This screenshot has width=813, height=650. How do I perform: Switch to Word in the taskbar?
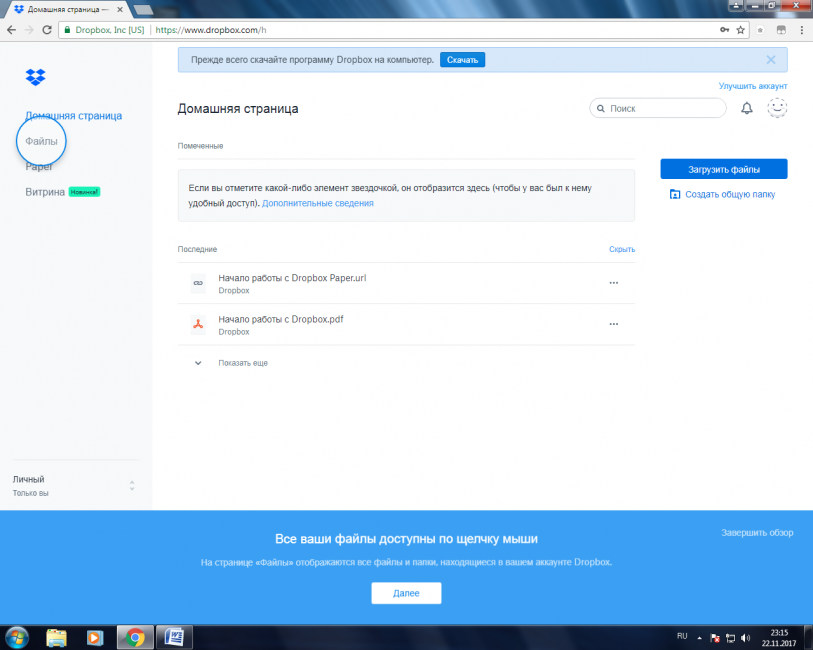tap(175, 638)
